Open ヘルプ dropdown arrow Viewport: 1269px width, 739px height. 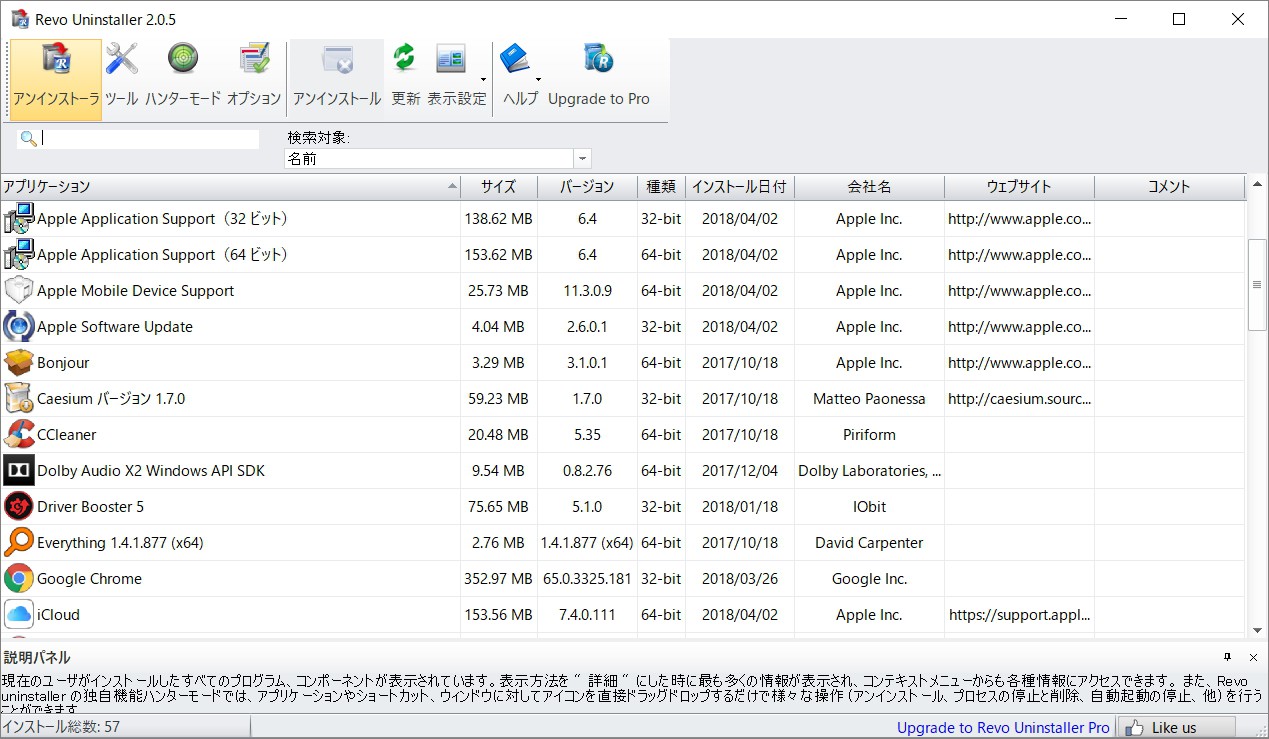[x=538, y=80]
